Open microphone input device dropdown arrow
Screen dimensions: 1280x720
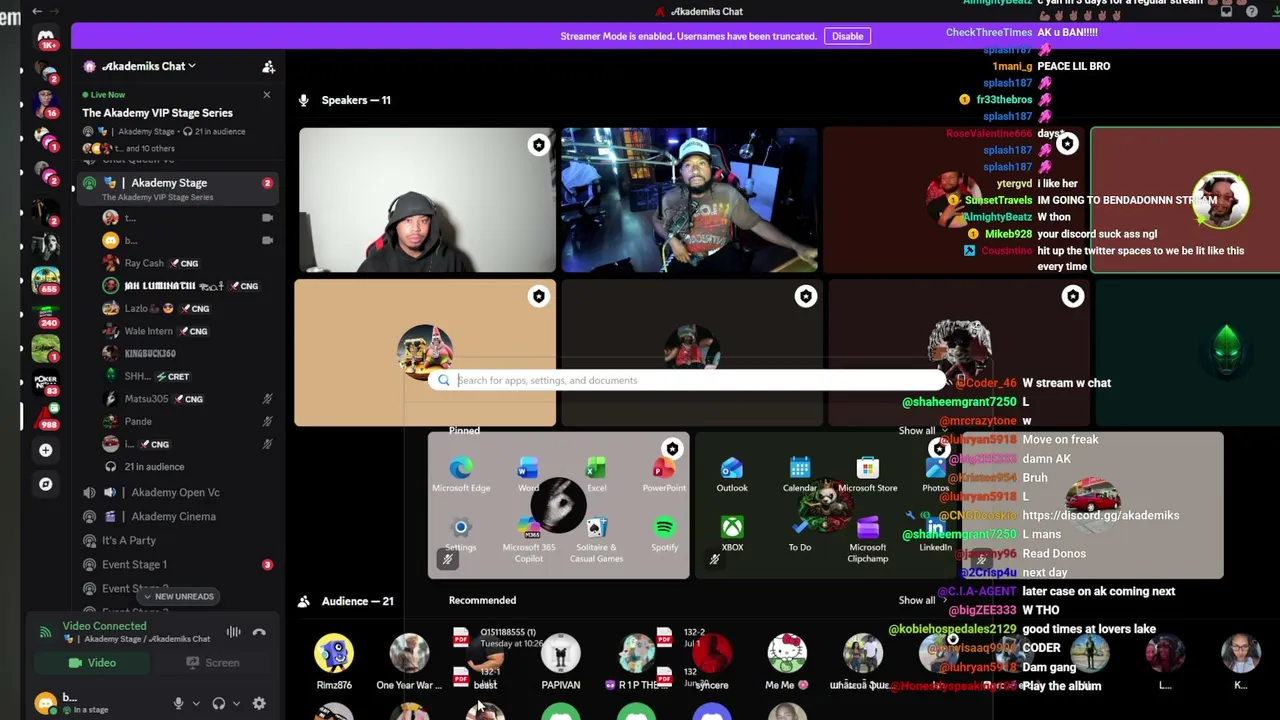pyautogui.click(x=195, y=703)
